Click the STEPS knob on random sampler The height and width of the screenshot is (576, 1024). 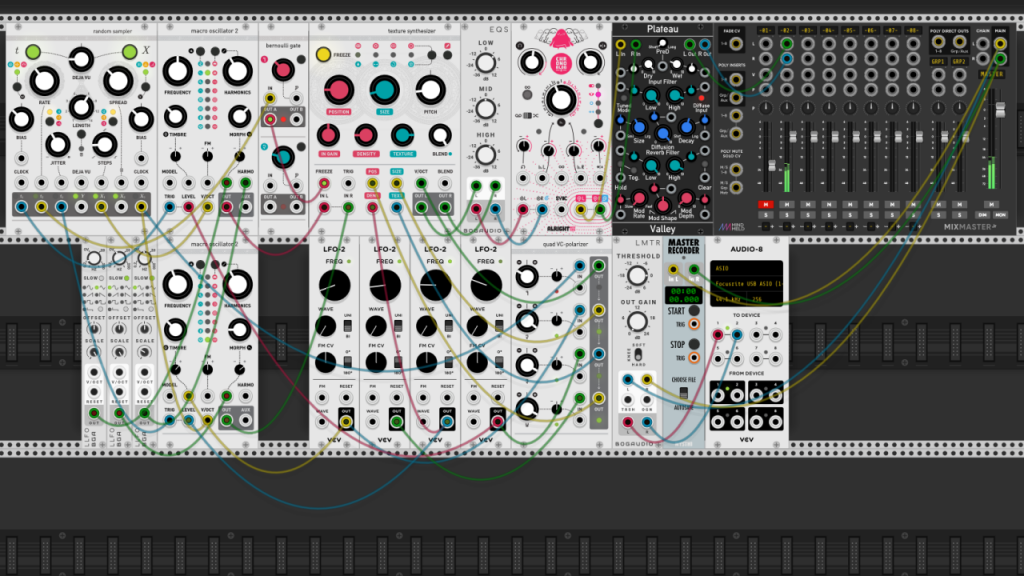(x=104, y=145)
